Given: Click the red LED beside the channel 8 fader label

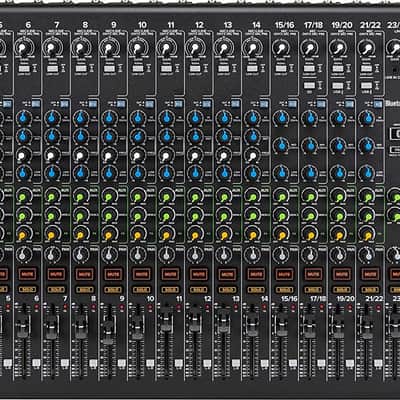Looking at the screenshot, I should point(93,306).
